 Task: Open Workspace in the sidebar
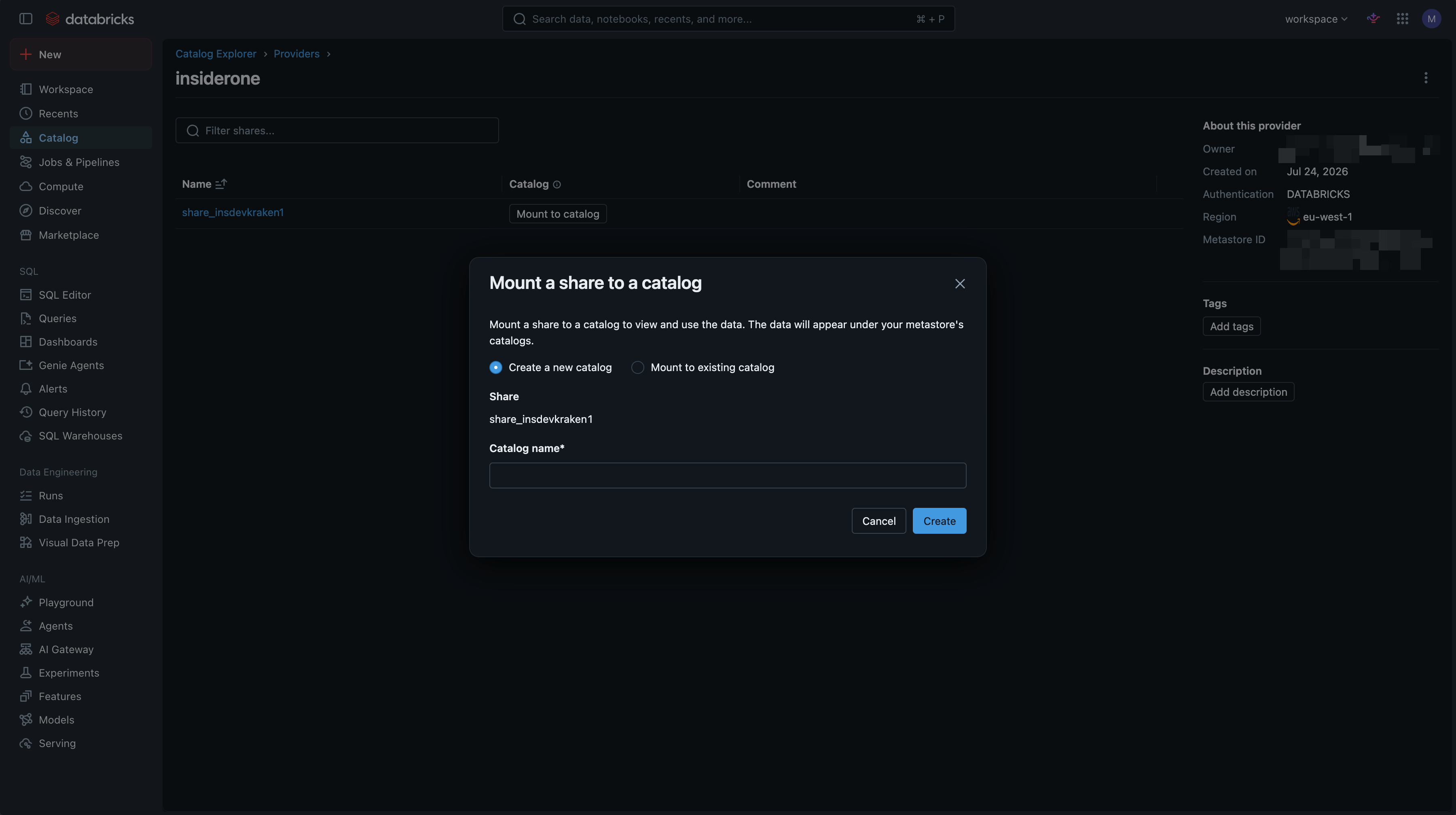point(81,89)
